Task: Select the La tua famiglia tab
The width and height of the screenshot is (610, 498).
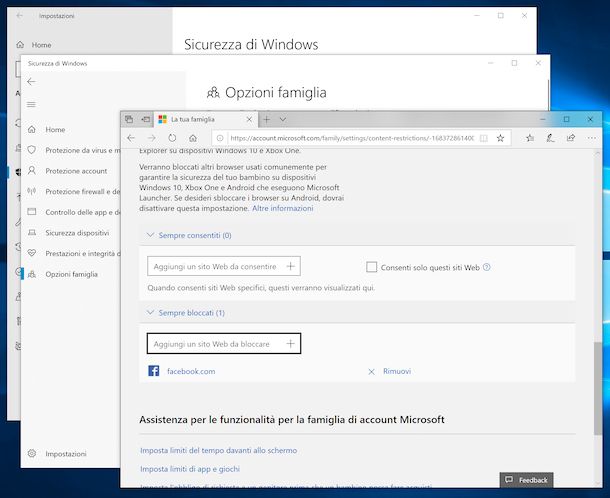Action: pyautogui.click(x=205, y=119)
